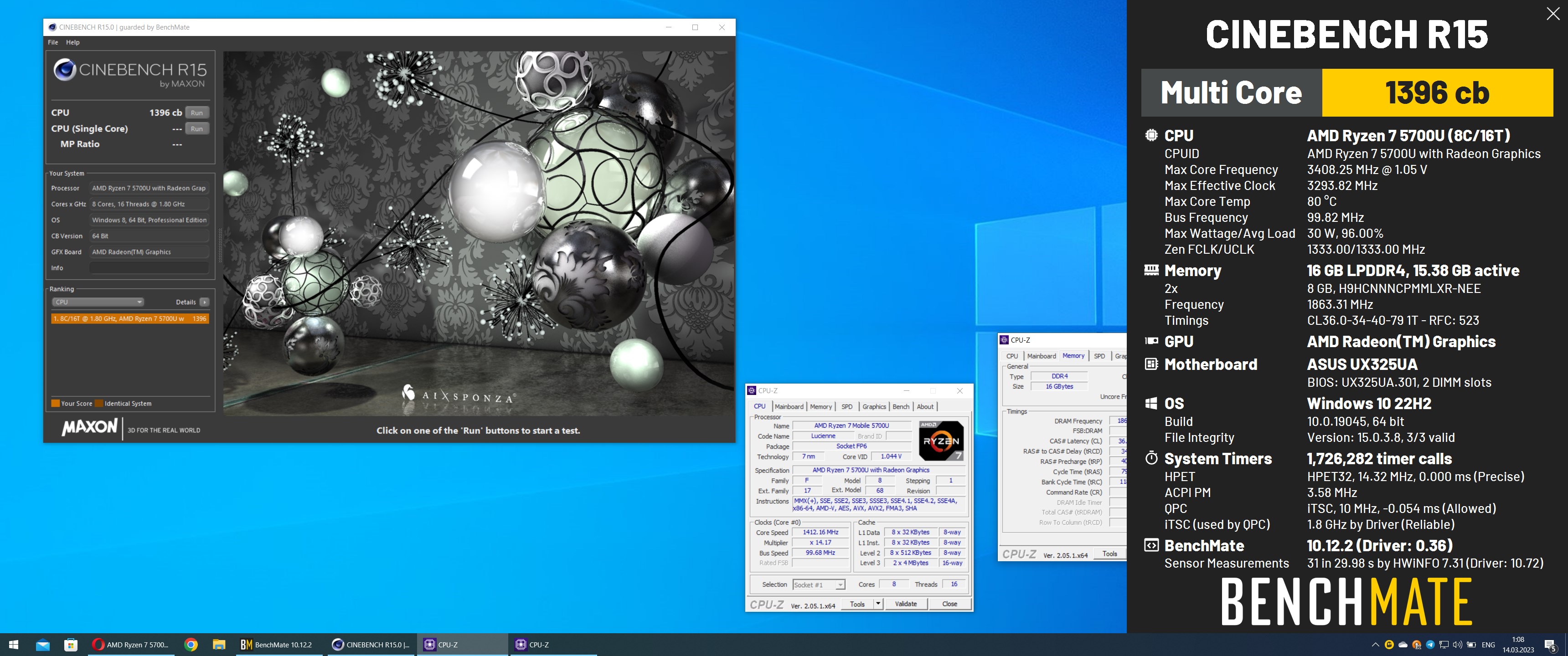Open OneDrive cloud tray icon

pyautogui.click(x=1403, y=645)
